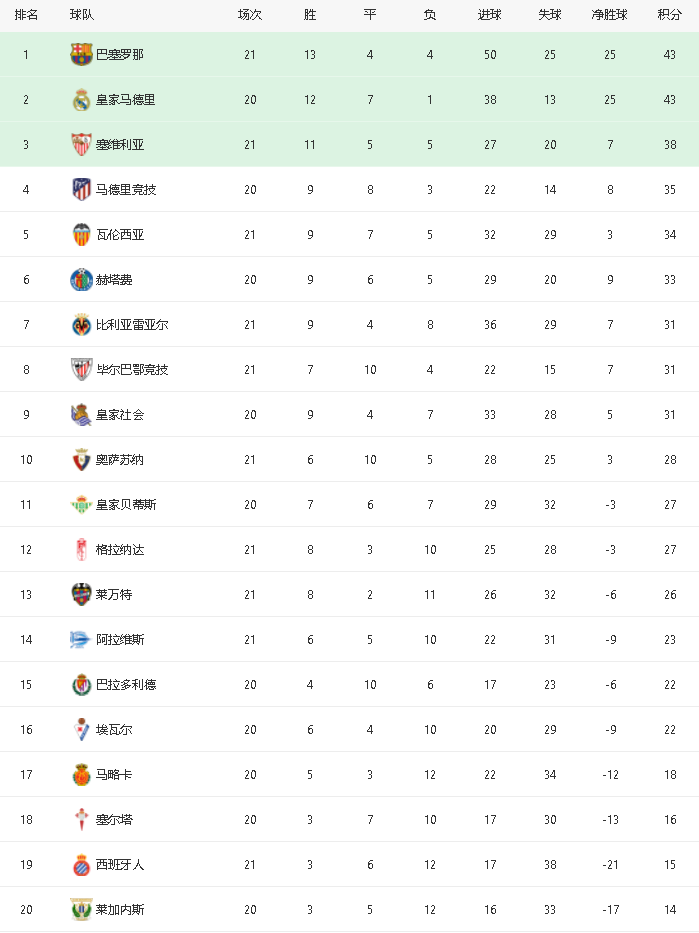The width and height of the screenshot is (699, 933).
Task: Open the 巴塞罗那 team link
Action: pos(120,55)
